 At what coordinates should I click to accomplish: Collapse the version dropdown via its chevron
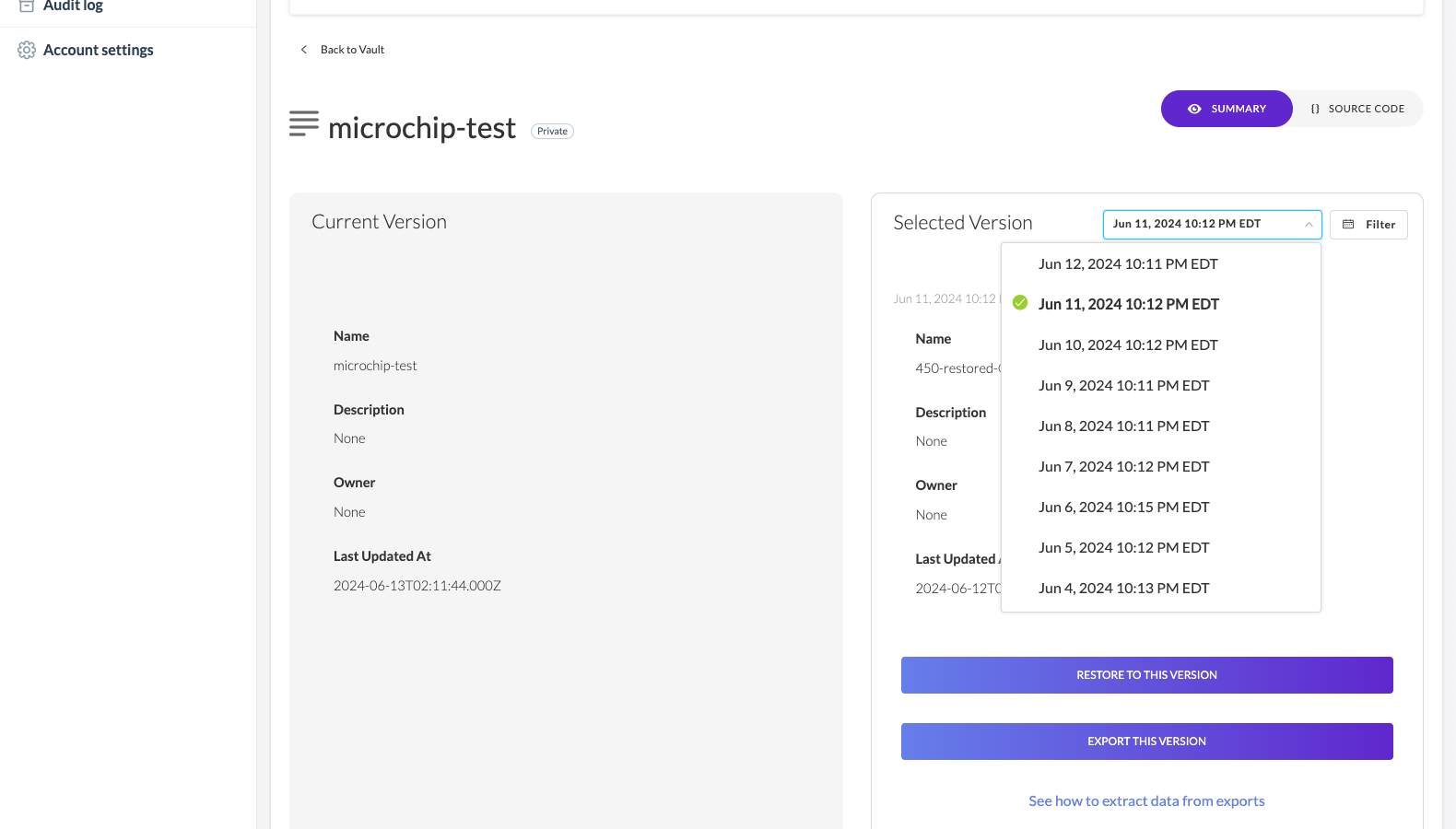pyautogui.click(x=1309, y=225)
